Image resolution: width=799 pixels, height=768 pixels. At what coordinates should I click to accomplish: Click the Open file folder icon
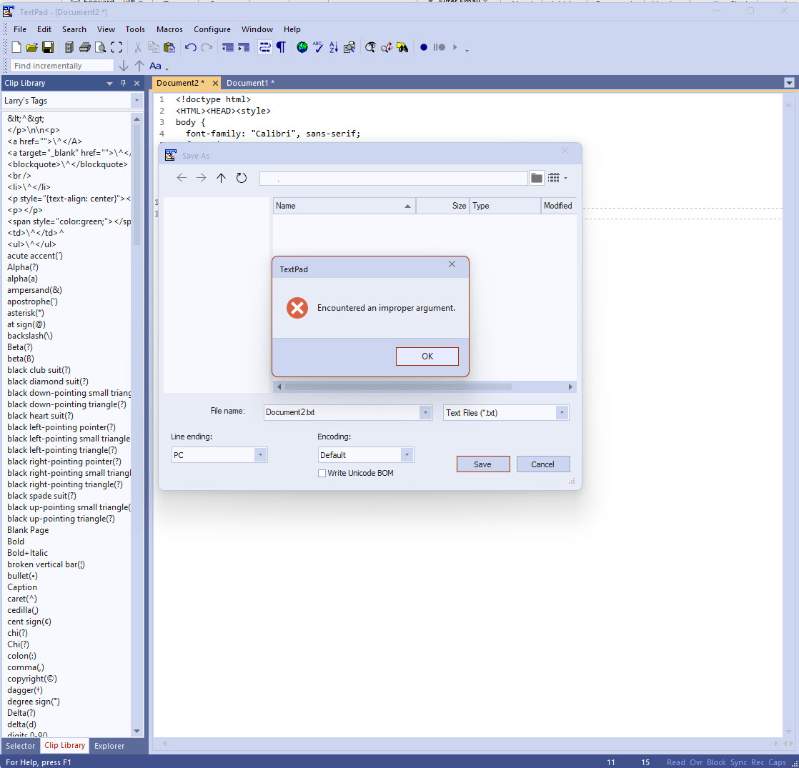pyautogui.click(x=32, y=47)
